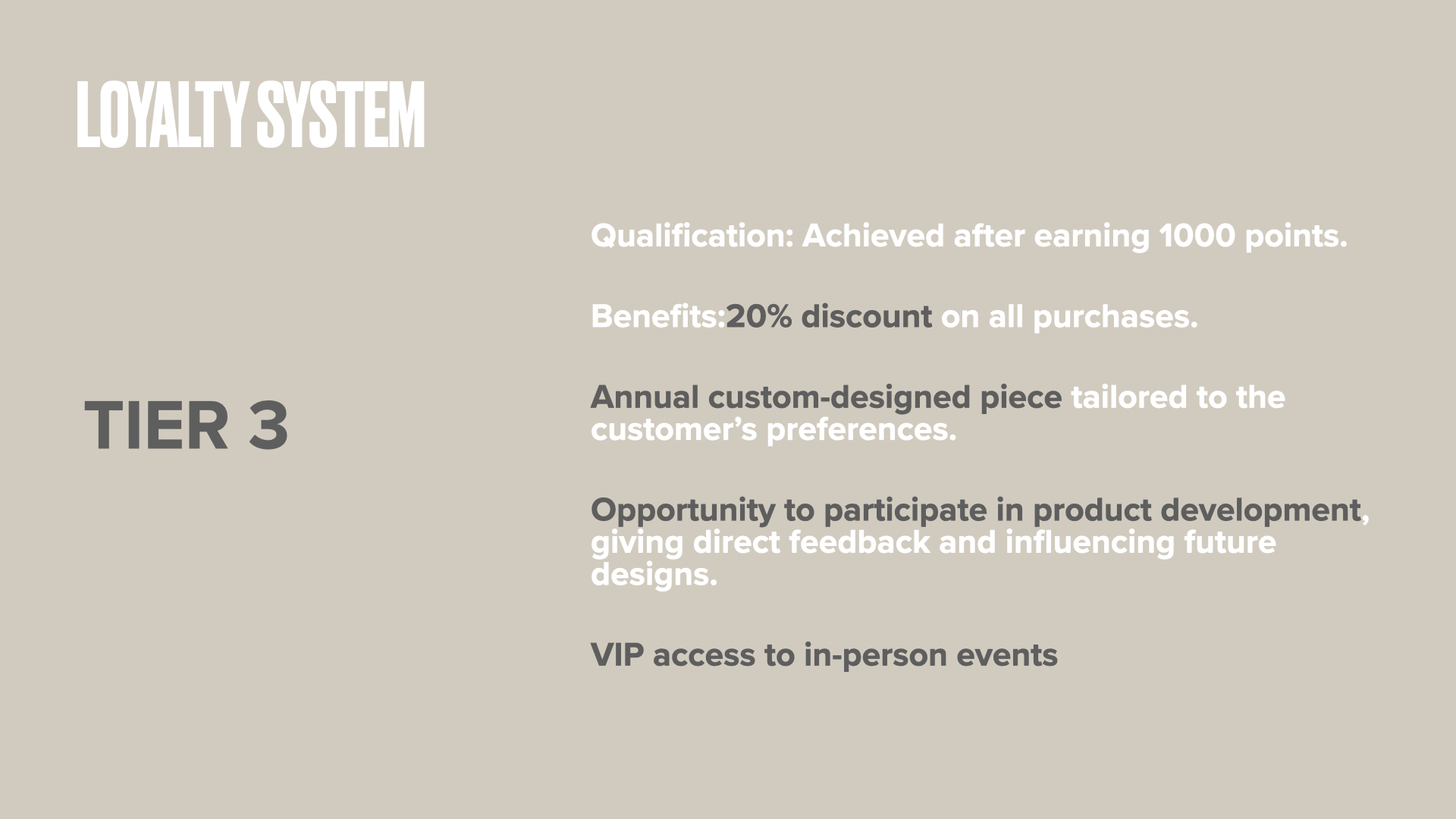Screen dimensions: 1456x819
Task: Click the white text tailored to the
Action: tap(1178, 397)
